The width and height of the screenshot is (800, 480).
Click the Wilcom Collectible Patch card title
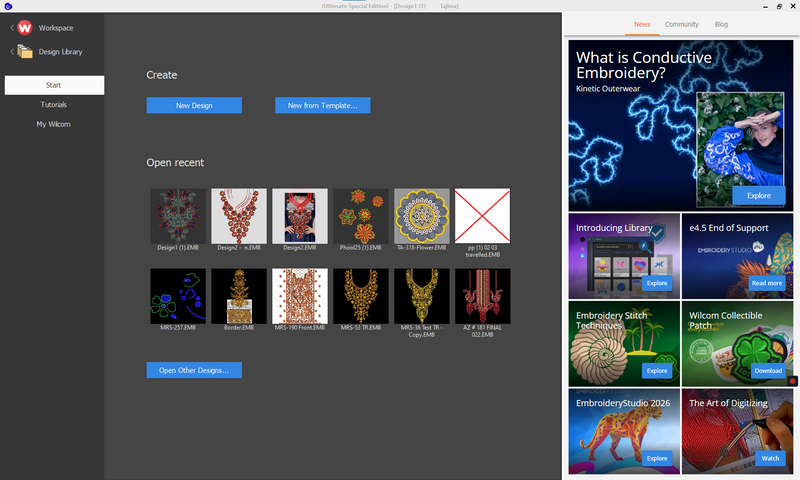[x=726, y=320]
